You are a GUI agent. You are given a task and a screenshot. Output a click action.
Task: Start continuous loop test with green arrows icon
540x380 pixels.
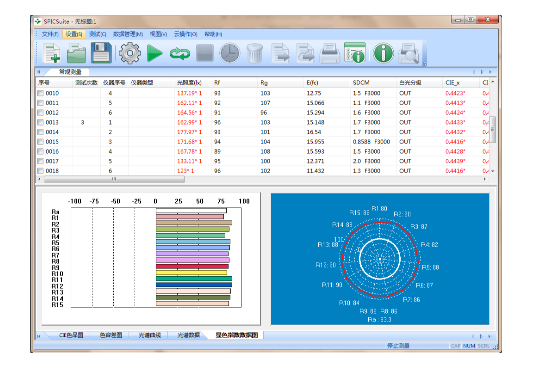pos(180,53)
